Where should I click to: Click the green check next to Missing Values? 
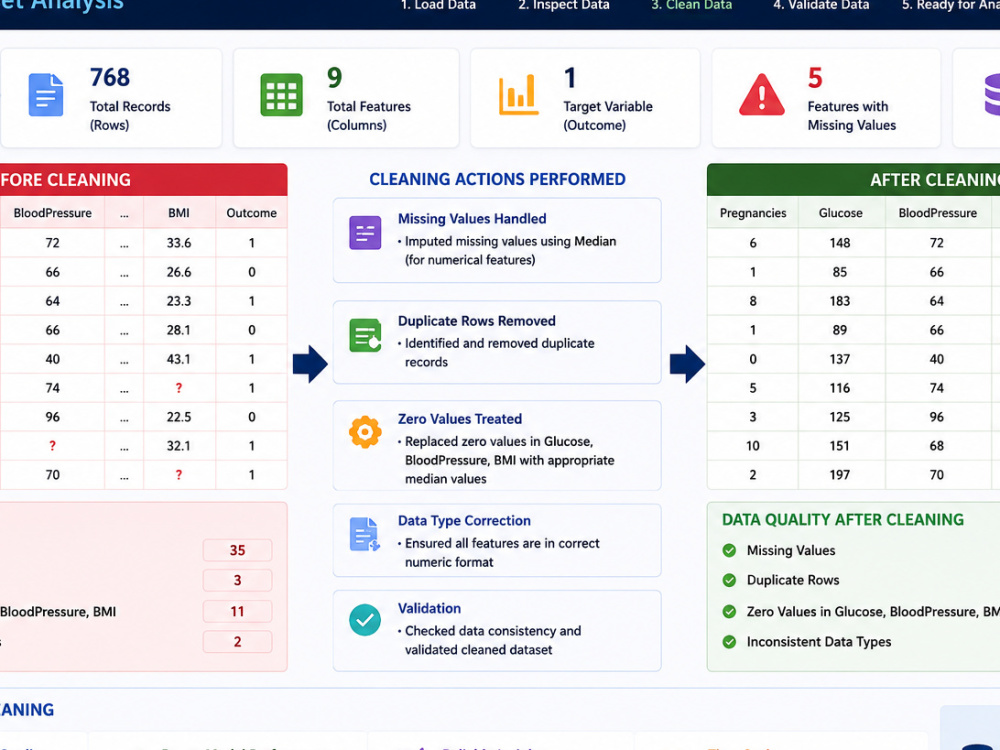coord(729,550)
